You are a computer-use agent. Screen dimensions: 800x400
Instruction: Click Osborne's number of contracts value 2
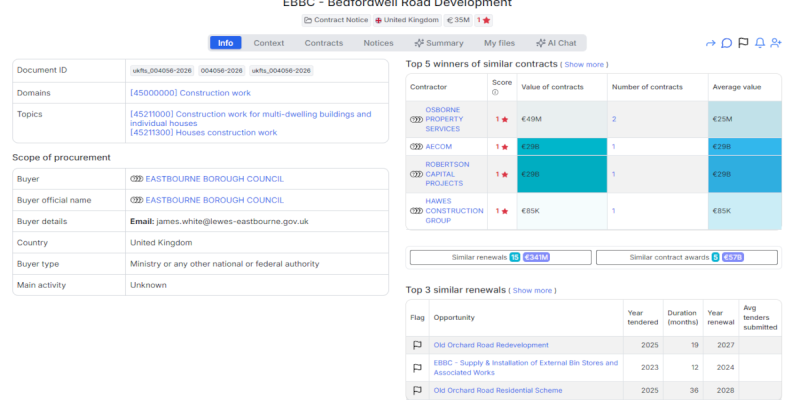(614, 119)
